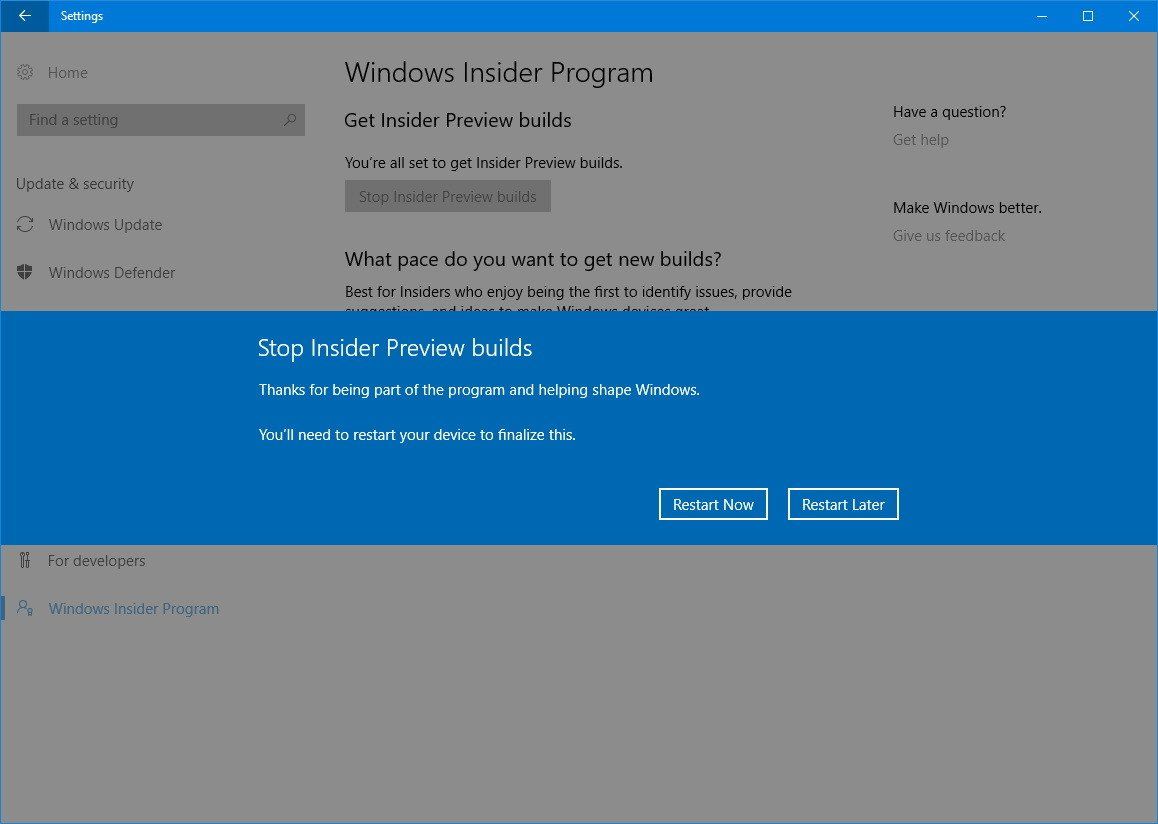
Task: Select Windows Insider Program in sidebar
Action: 133,608
